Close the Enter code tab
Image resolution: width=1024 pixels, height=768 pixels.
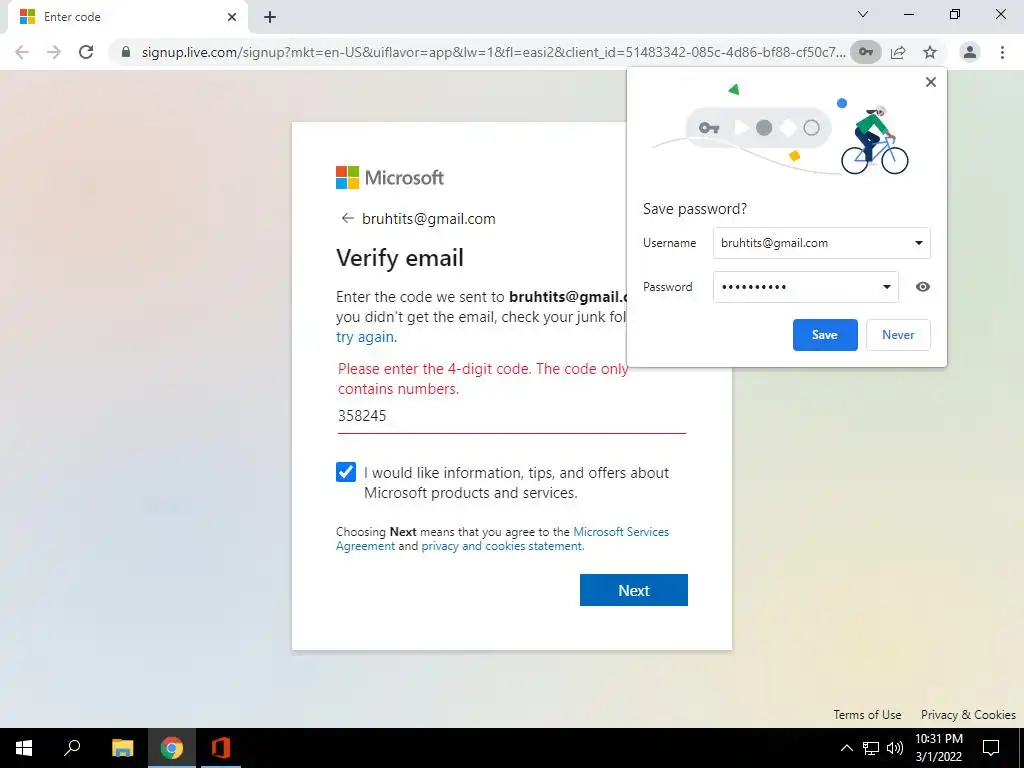[x=232, y=17]
